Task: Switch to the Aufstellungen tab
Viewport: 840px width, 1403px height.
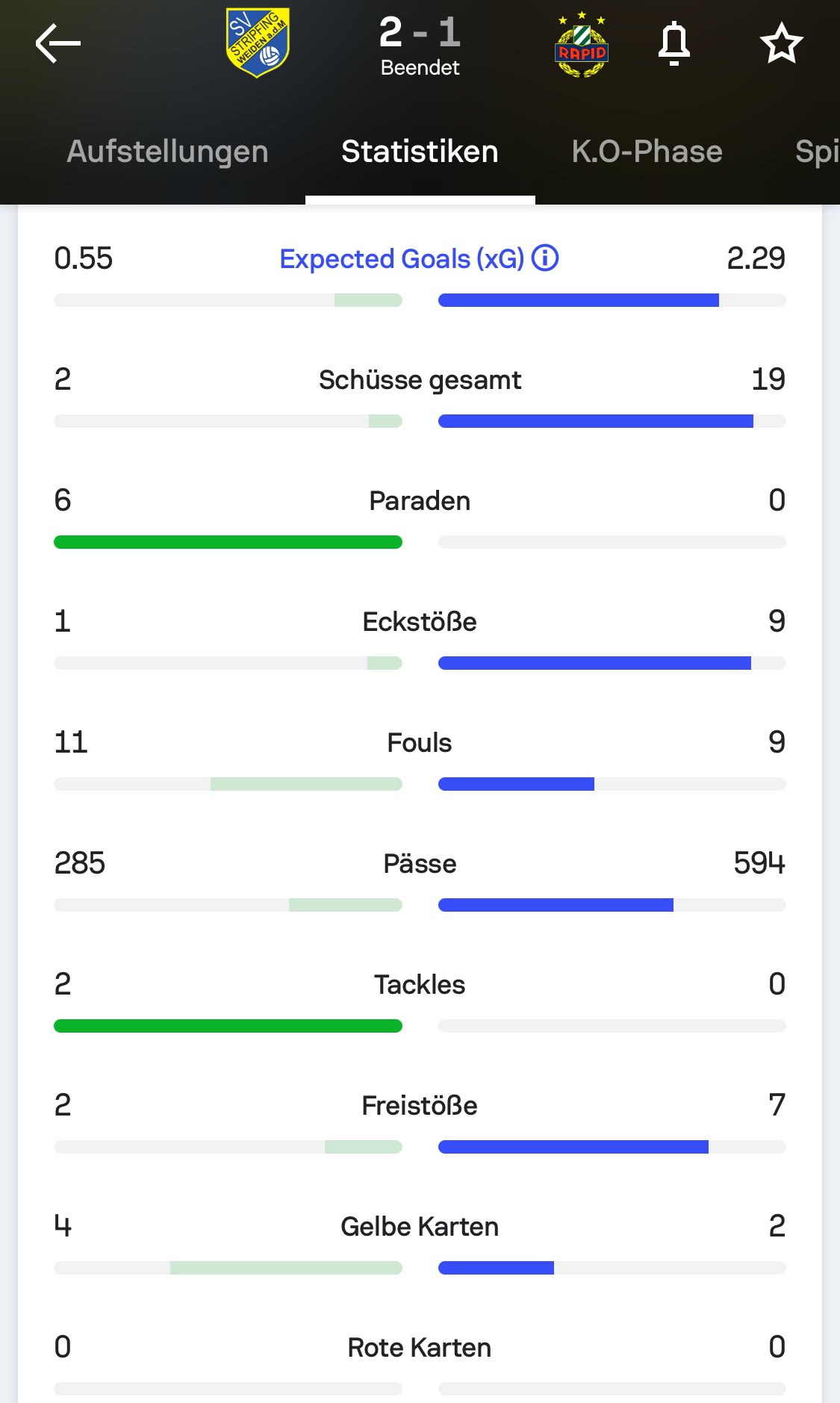Action: [x=167, y=152]
